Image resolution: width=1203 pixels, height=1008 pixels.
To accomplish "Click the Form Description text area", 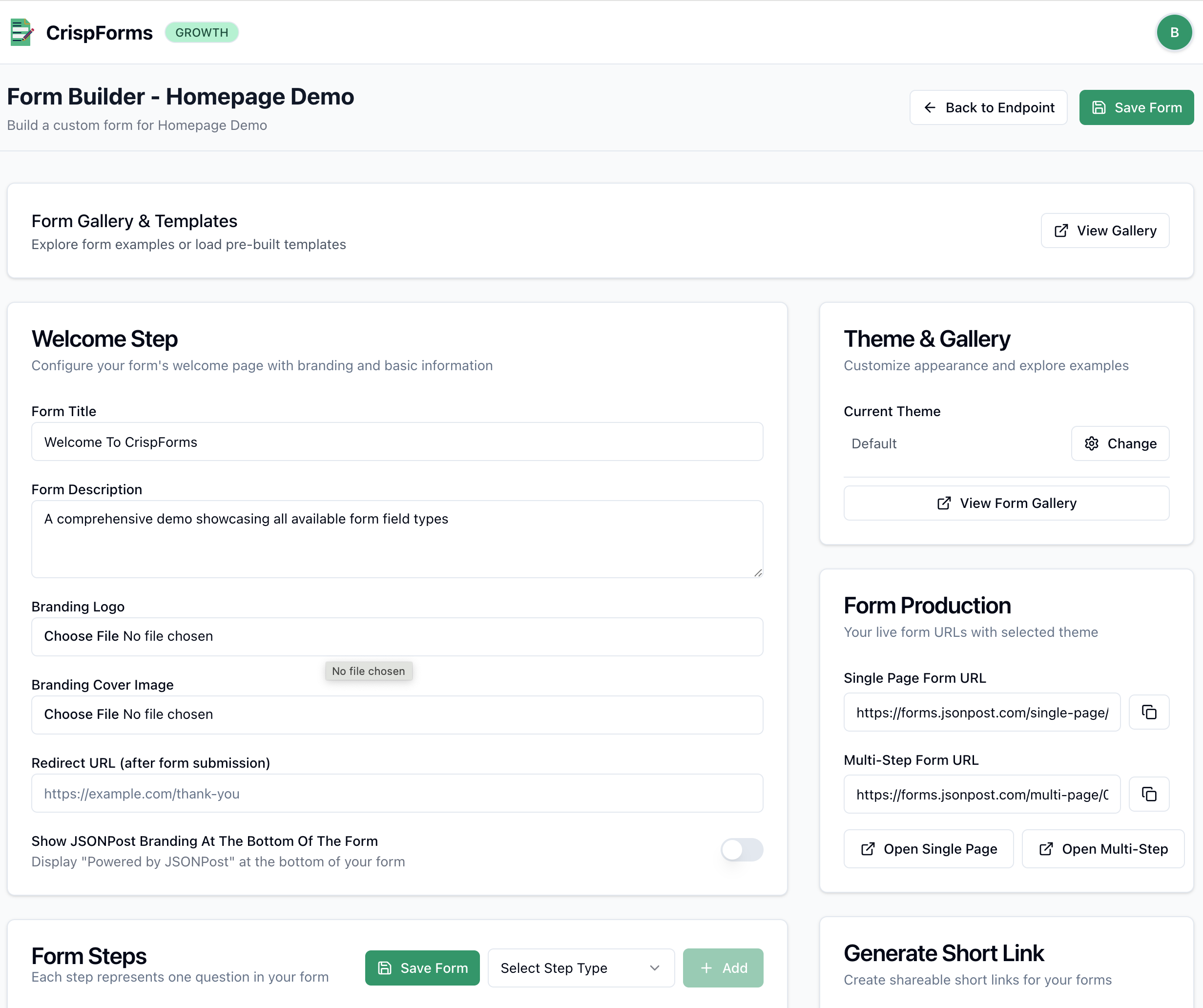I will [397, 539].
